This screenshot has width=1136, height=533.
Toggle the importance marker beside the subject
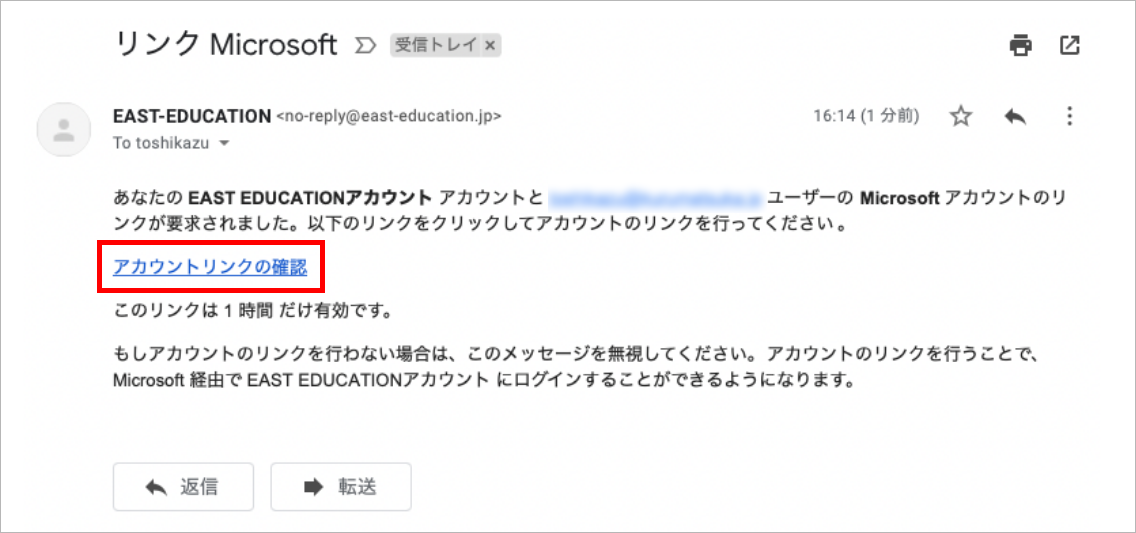pyautogui.click(x=364, y=46)
